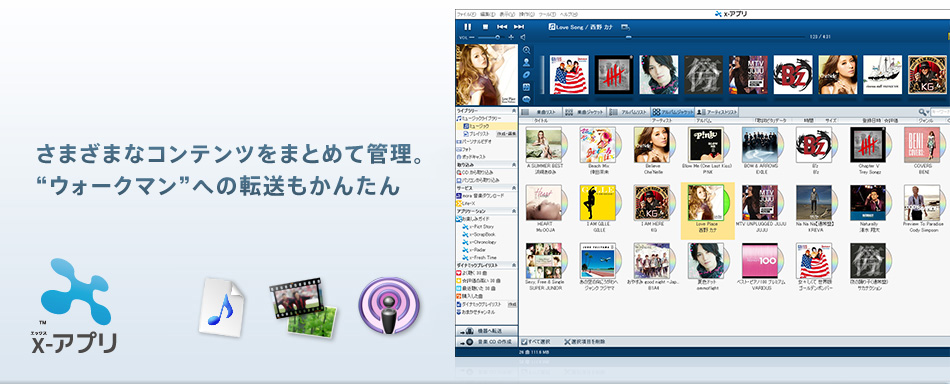The image size is (950, 384).
Task: Switch to the アーティストリスト tab
Action: coord(718,112)
